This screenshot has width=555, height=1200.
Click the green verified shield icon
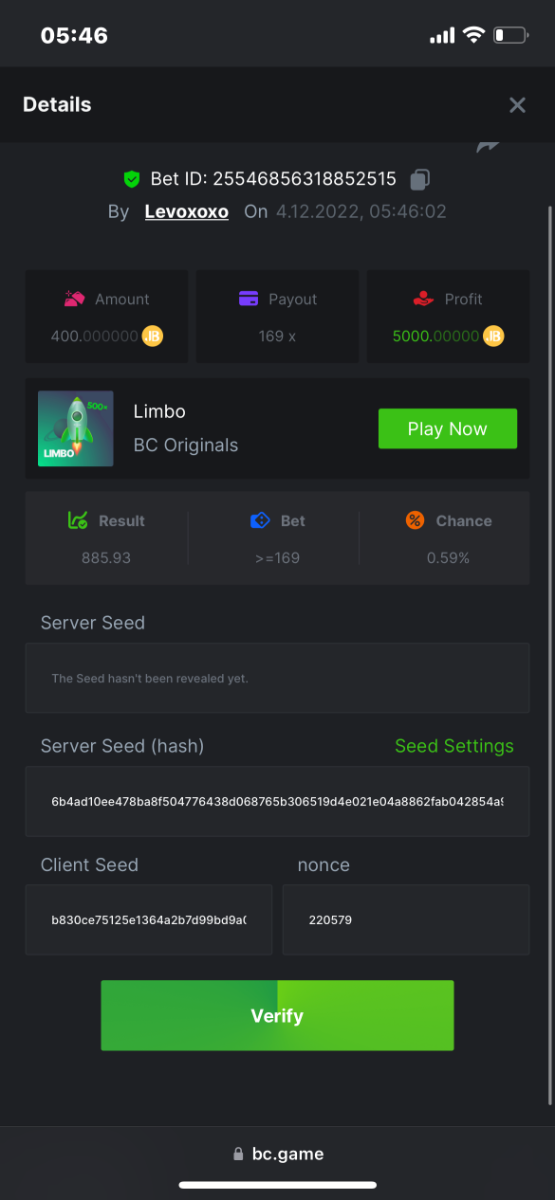click(x=131, y=179)
